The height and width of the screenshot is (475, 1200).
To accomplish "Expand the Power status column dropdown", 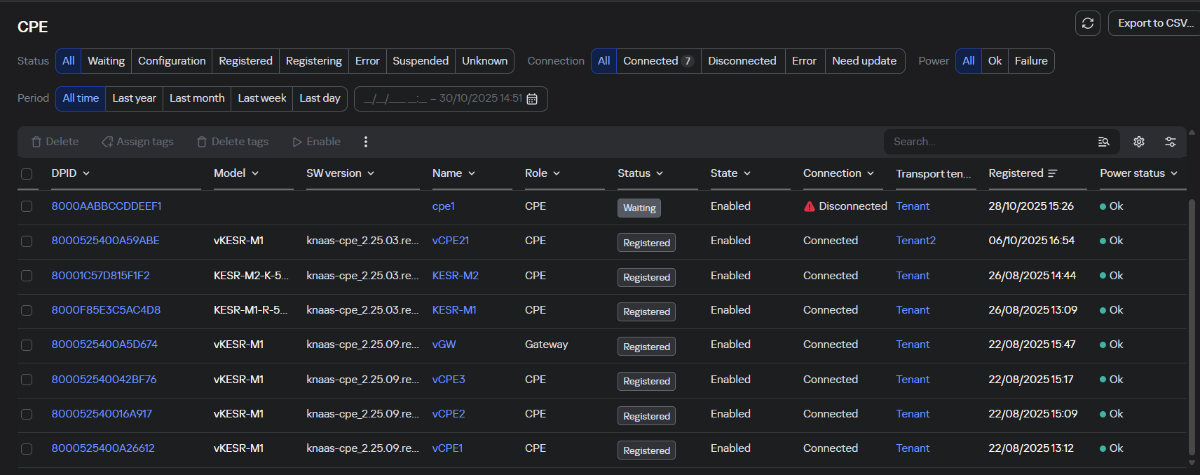I will pos(1173,174).
